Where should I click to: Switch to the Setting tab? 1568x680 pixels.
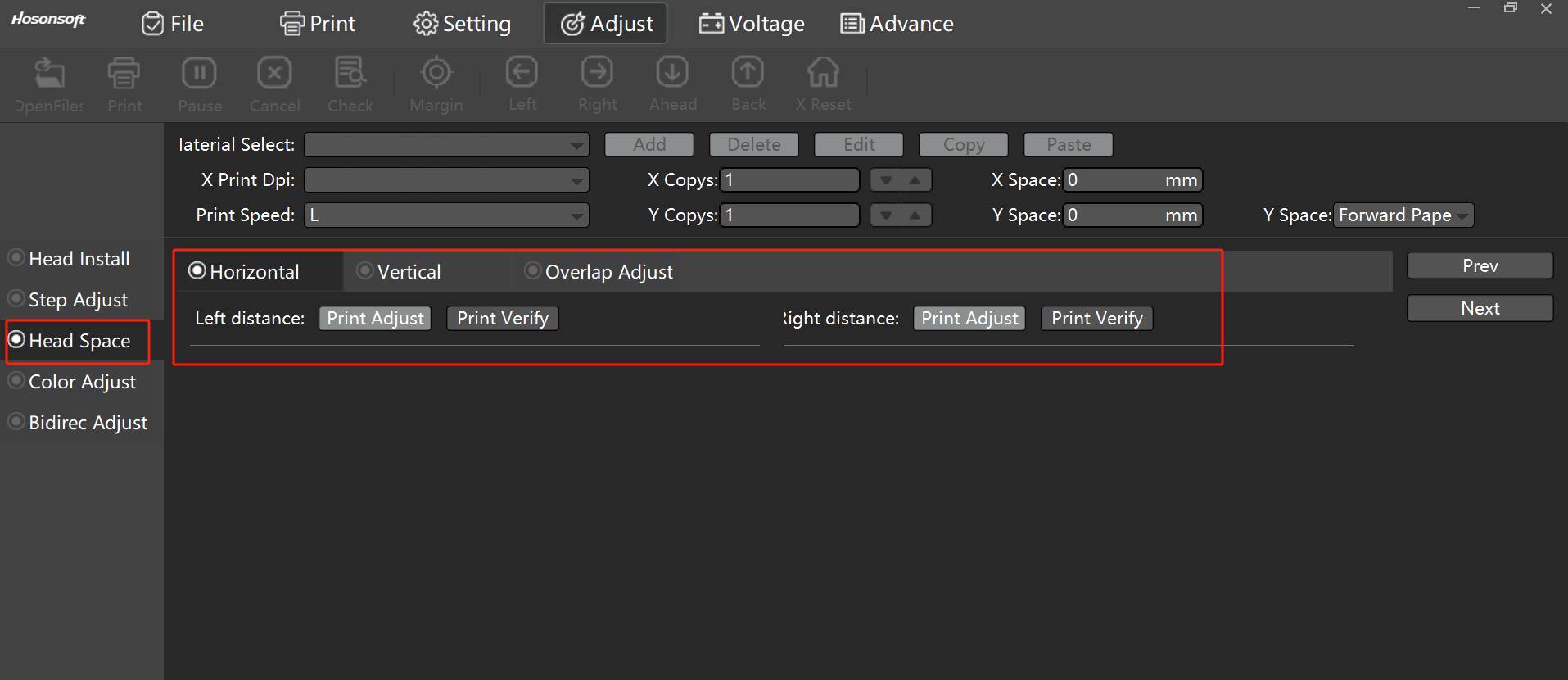(463, 24)
